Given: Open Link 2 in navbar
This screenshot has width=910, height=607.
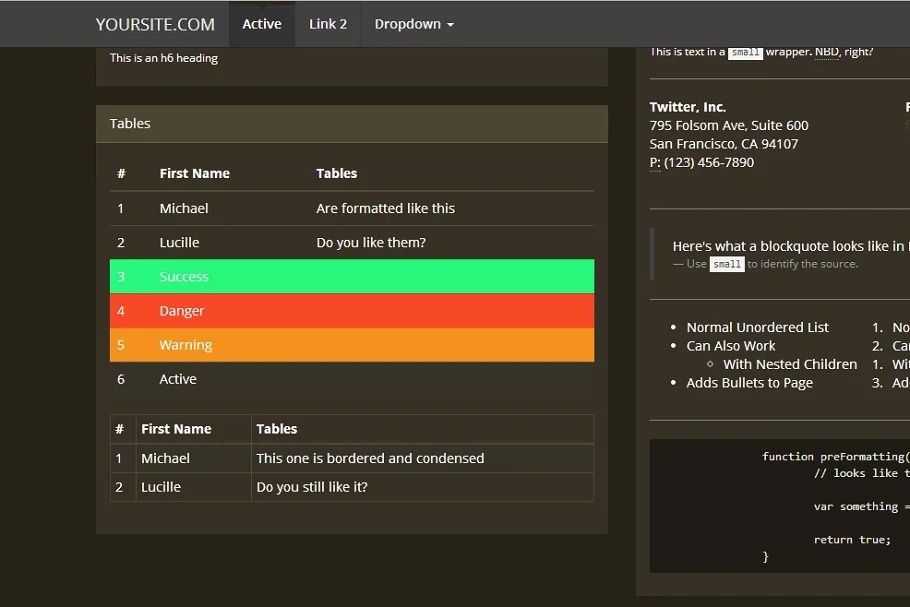Looking at the screenshot, I should point(328,24).
